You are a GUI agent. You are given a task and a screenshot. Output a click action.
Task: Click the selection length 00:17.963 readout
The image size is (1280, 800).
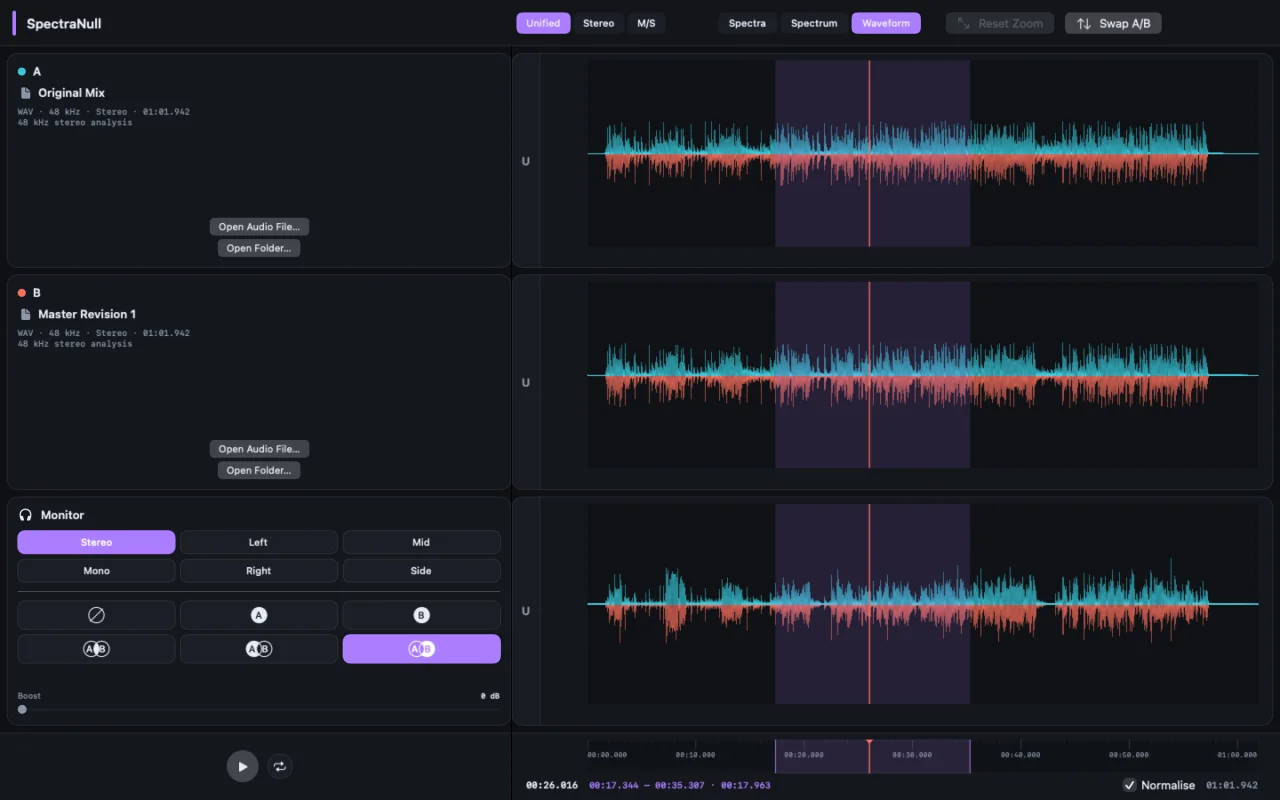click(x=746, y=785)
